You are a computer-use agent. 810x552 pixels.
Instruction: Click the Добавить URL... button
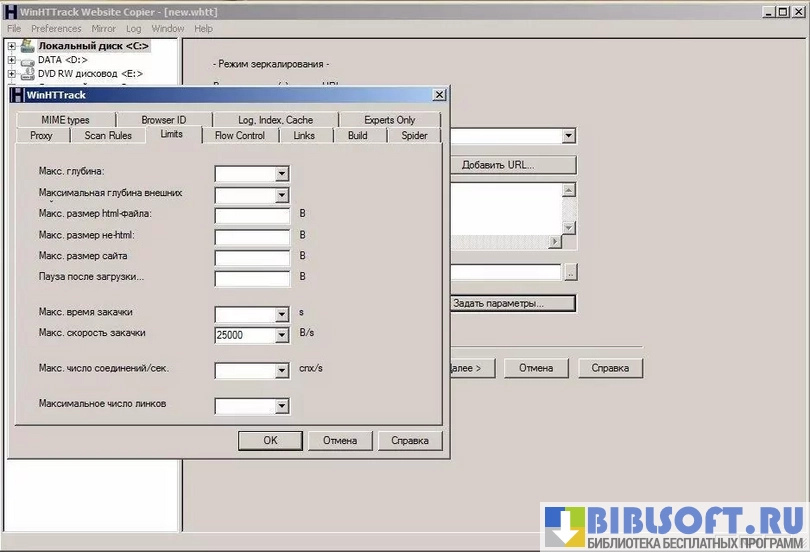[511, 165]
